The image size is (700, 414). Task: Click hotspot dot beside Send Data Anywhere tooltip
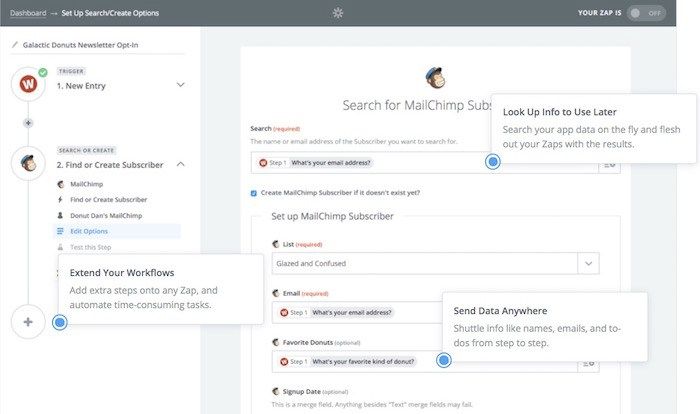click(x=444, y=360)
